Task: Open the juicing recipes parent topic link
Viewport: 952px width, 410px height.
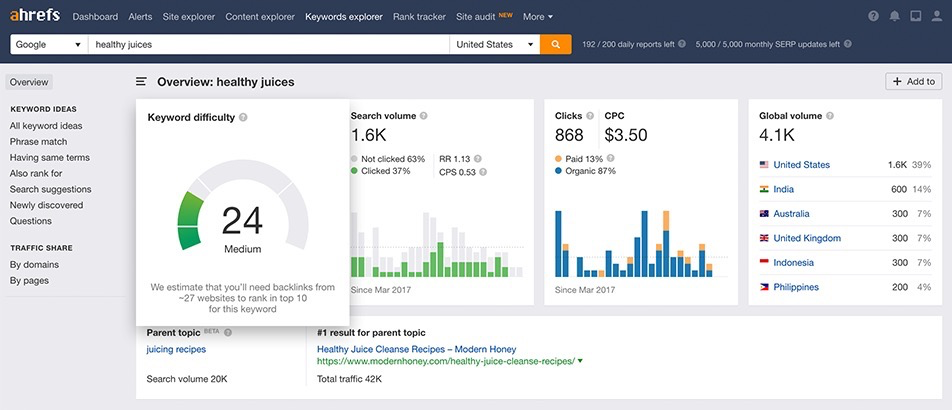Action: point(176,349)
